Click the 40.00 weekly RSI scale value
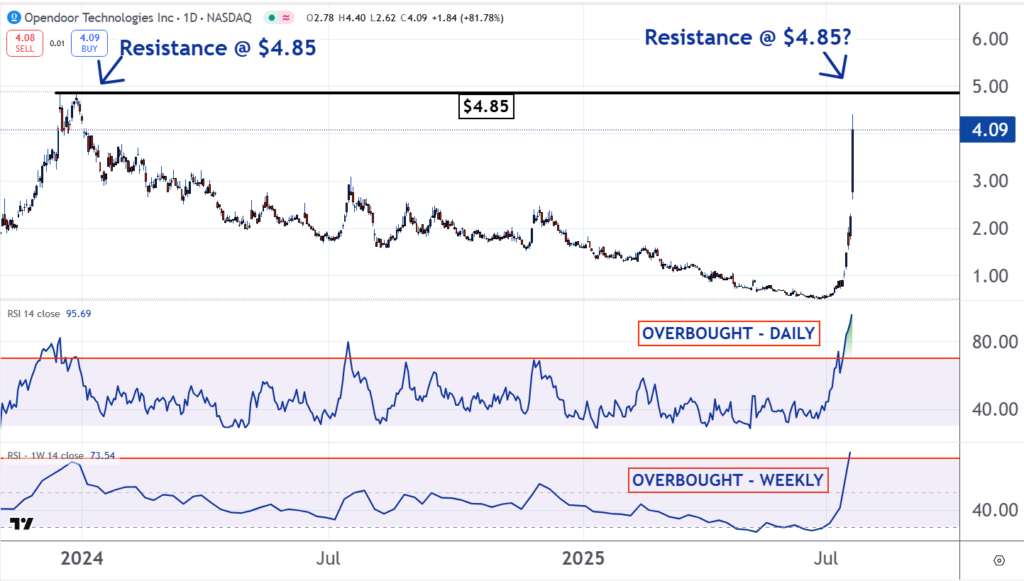 click(x=995, y=510)
